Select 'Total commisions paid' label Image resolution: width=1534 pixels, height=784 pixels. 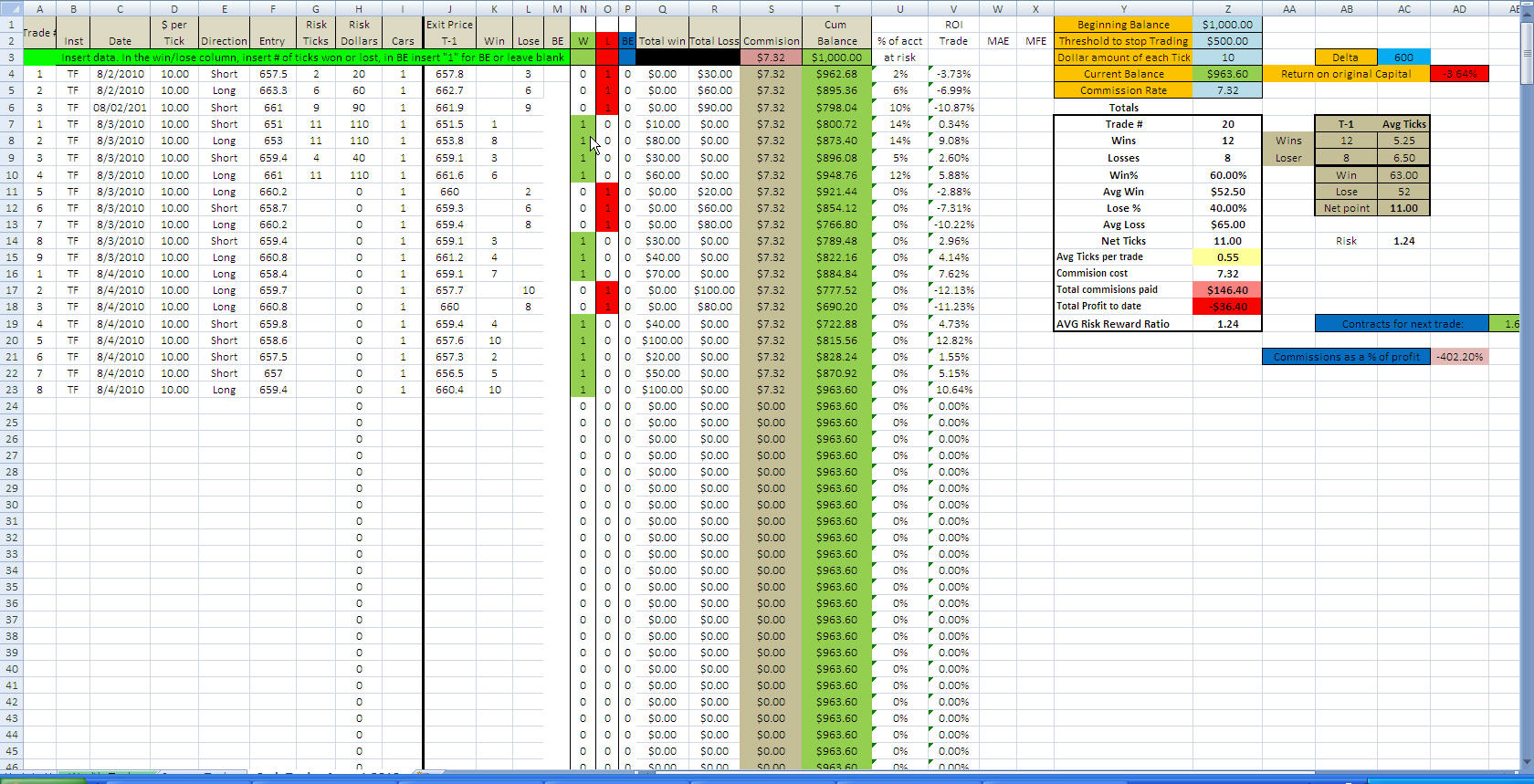[1123, 289]
